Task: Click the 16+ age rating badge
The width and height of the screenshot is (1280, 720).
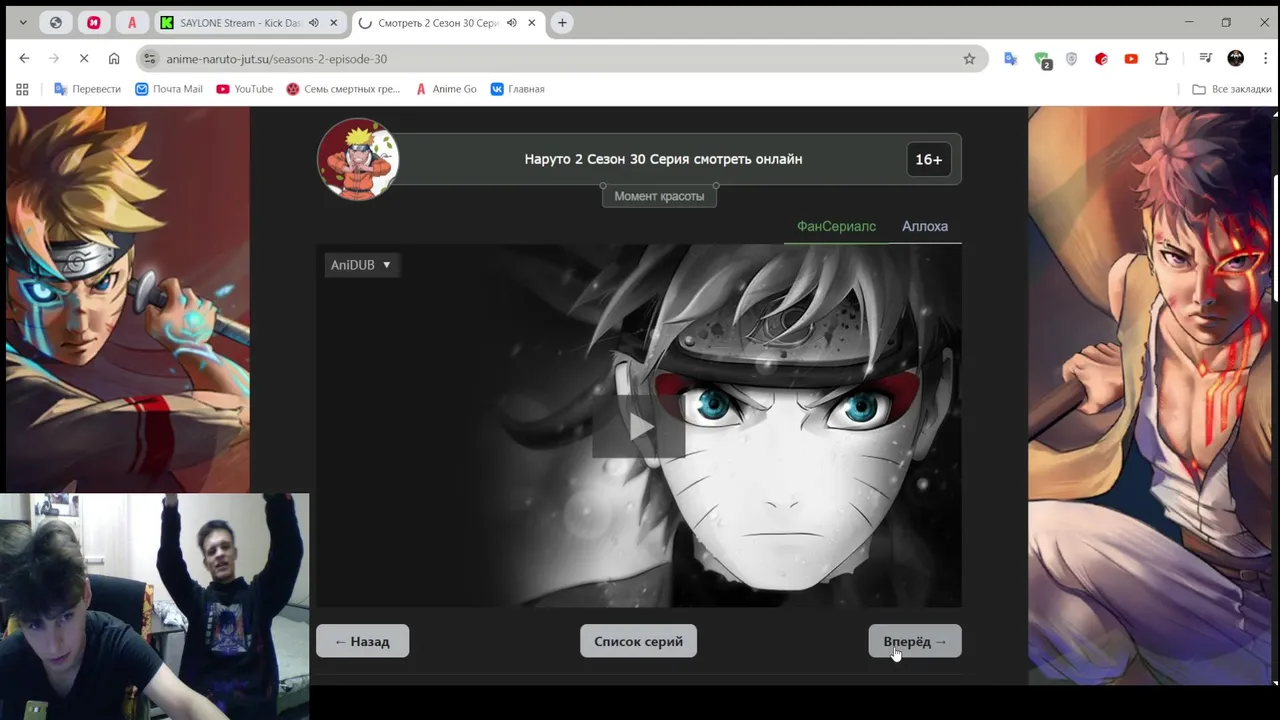Action: 928,159
